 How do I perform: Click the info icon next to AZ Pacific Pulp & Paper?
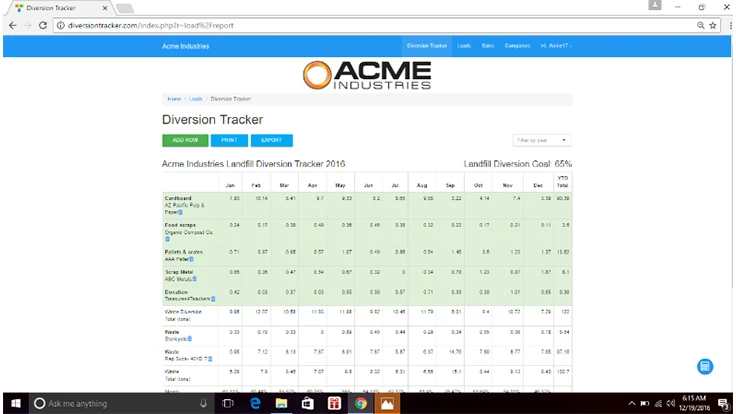180,213
